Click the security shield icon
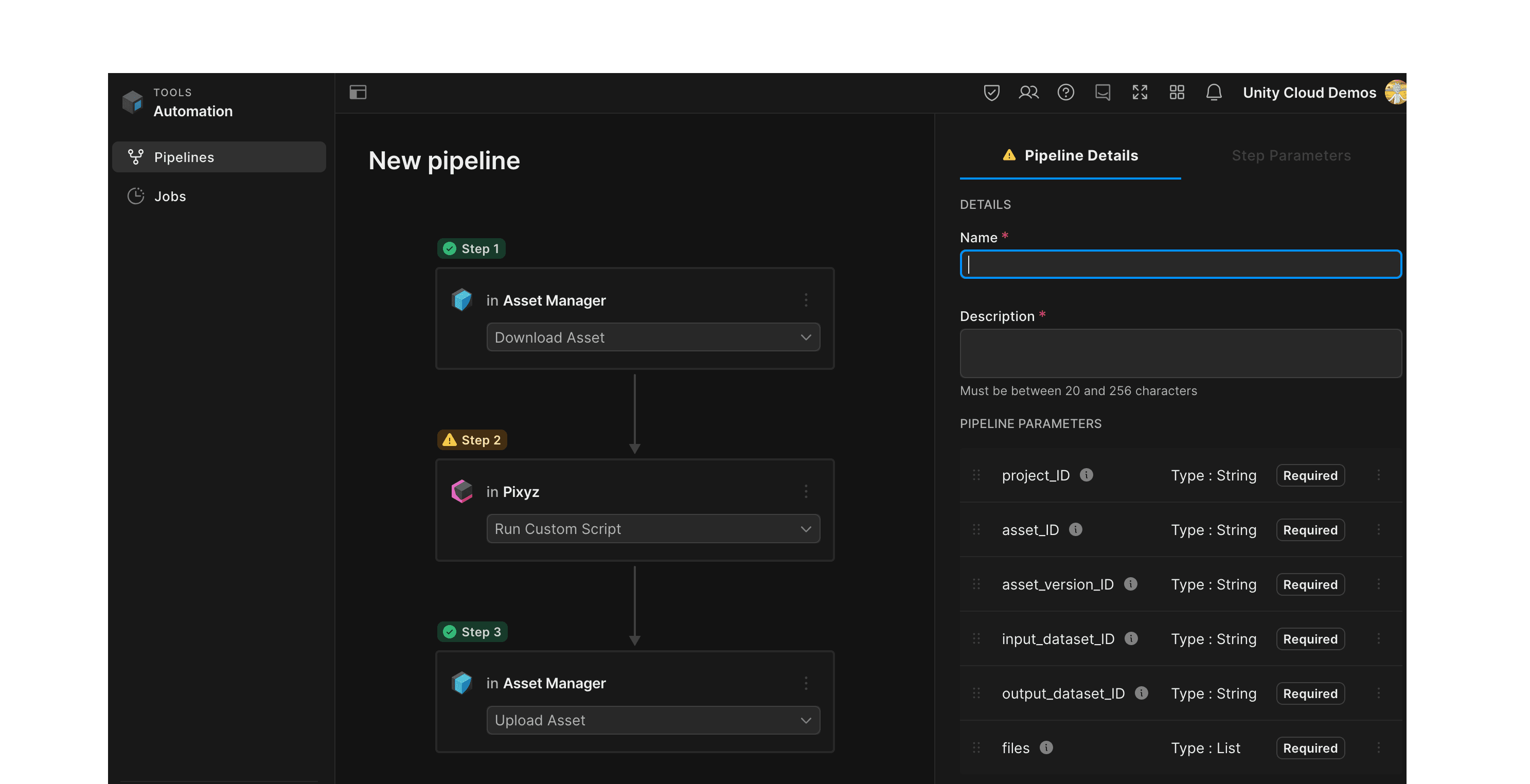This screenshot has height=784, width=1530. 991,92
